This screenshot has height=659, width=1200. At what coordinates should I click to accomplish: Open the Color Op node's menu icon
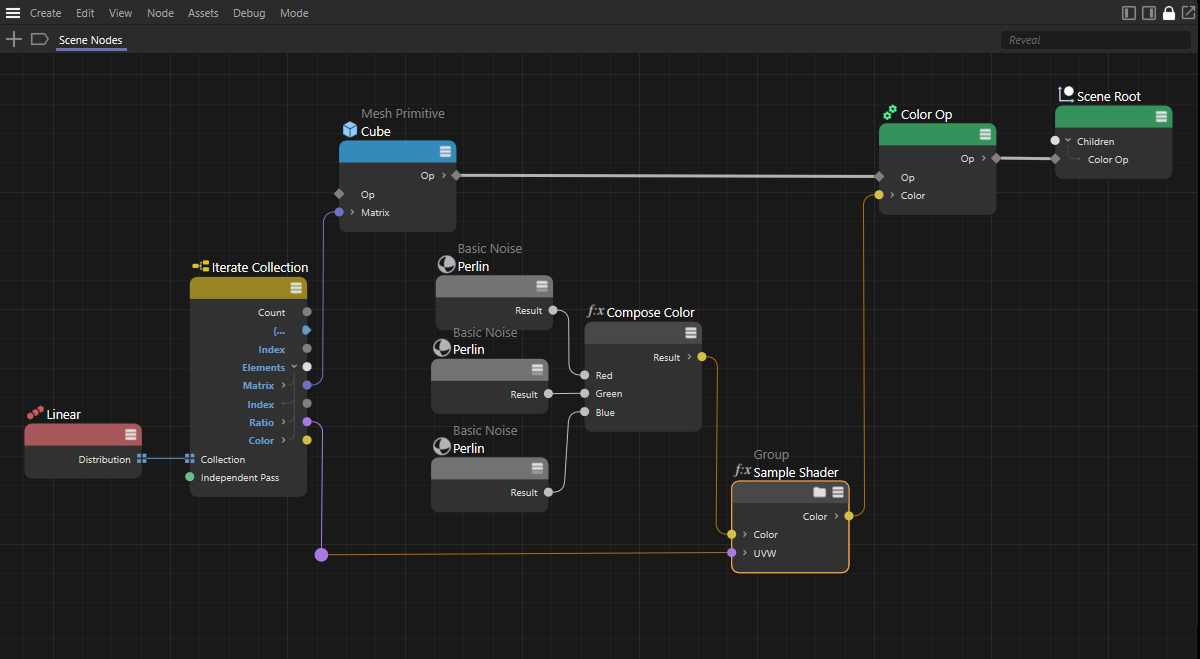pos(984,135)
